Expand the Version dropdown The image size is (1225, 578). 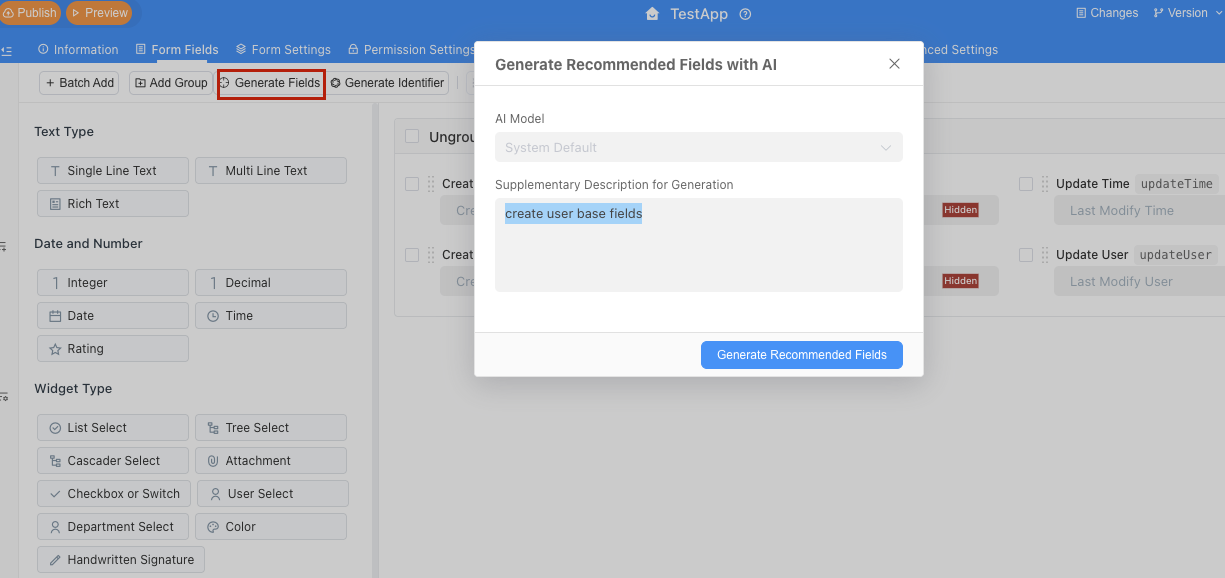[1187, 13]
